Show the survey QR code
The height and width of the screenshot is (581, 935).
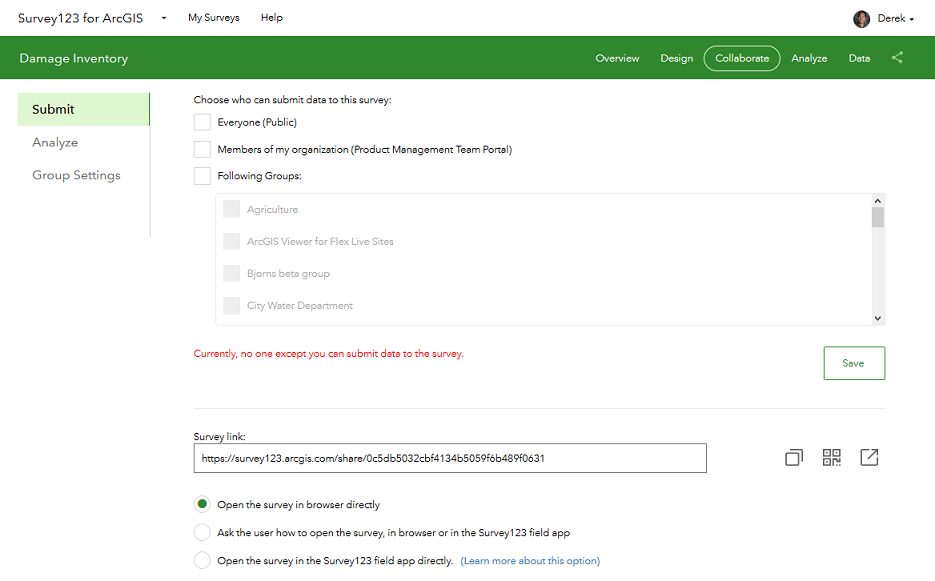tap(831, 458)
